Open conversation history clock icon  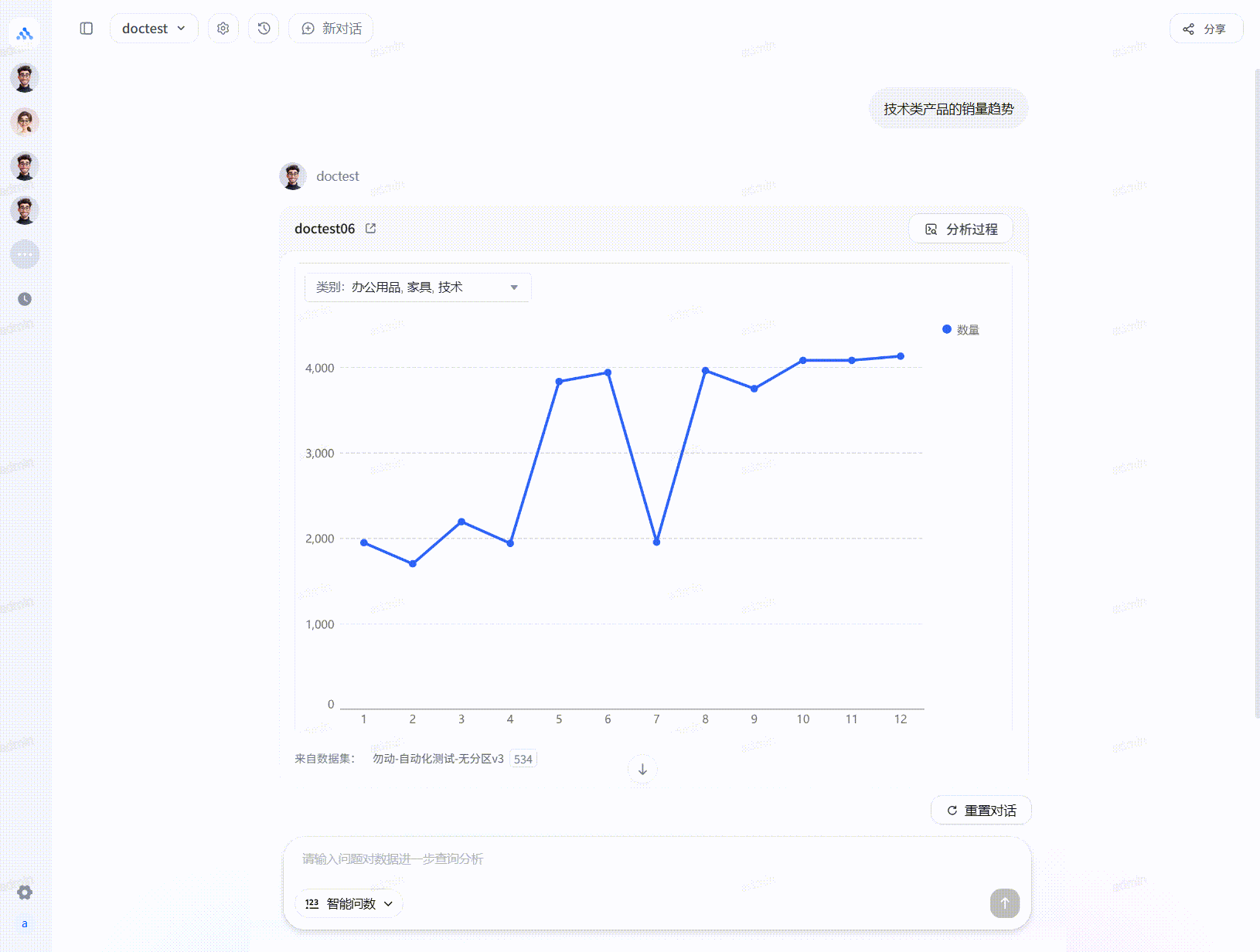(x=264, y=29)
